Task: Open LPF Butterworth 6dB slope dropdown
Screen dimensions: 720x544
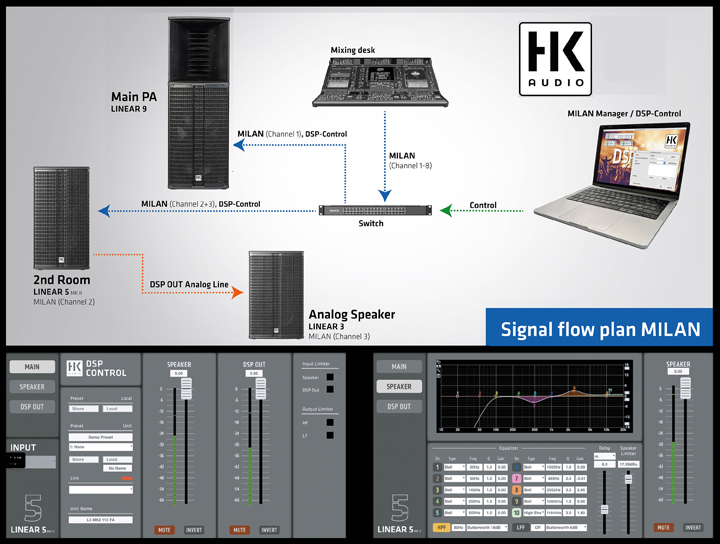Action: [x=566, y=527]
